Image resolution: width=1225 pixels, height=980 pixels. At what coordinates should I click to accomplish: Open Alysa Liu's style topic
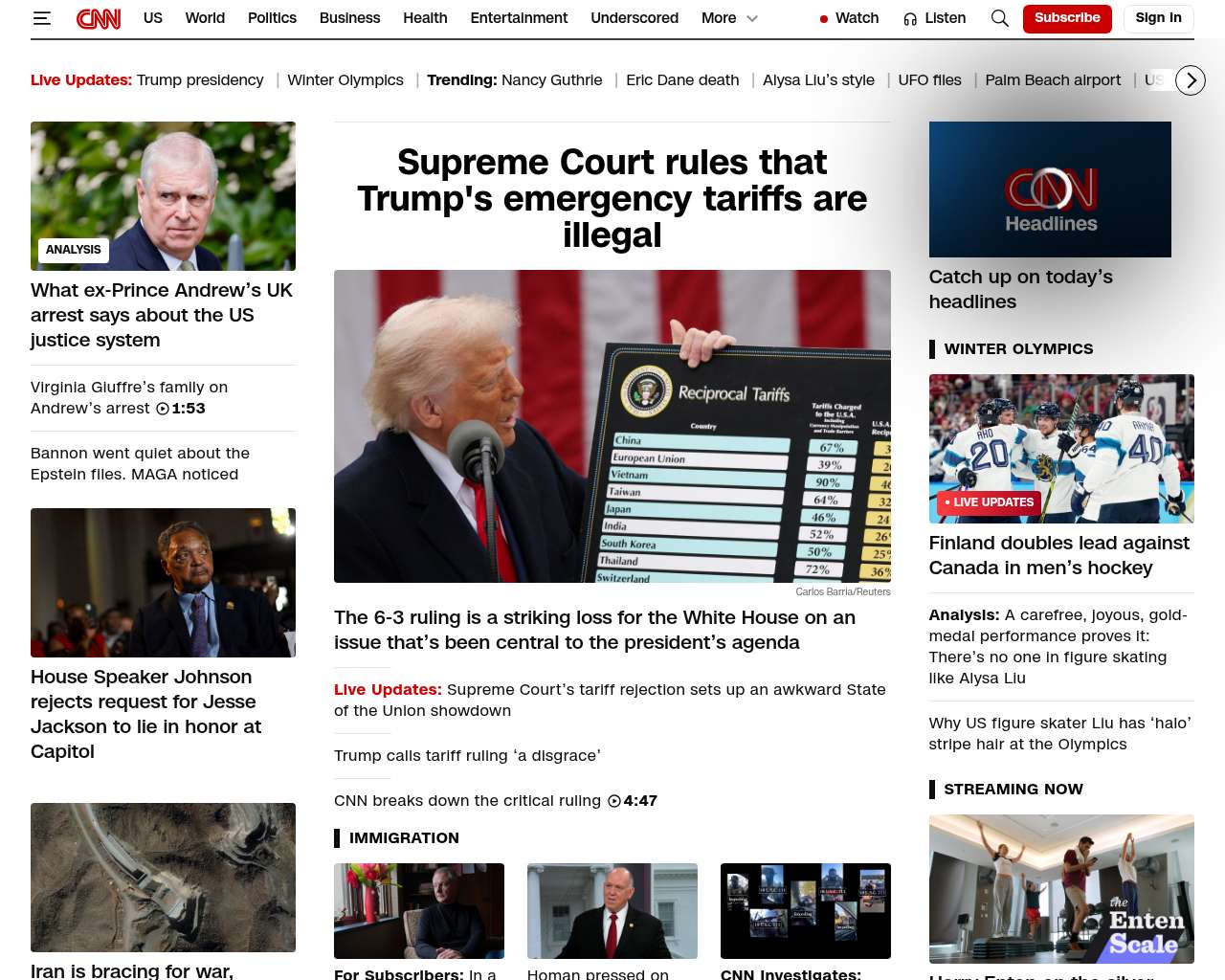(x=818, y=80)
